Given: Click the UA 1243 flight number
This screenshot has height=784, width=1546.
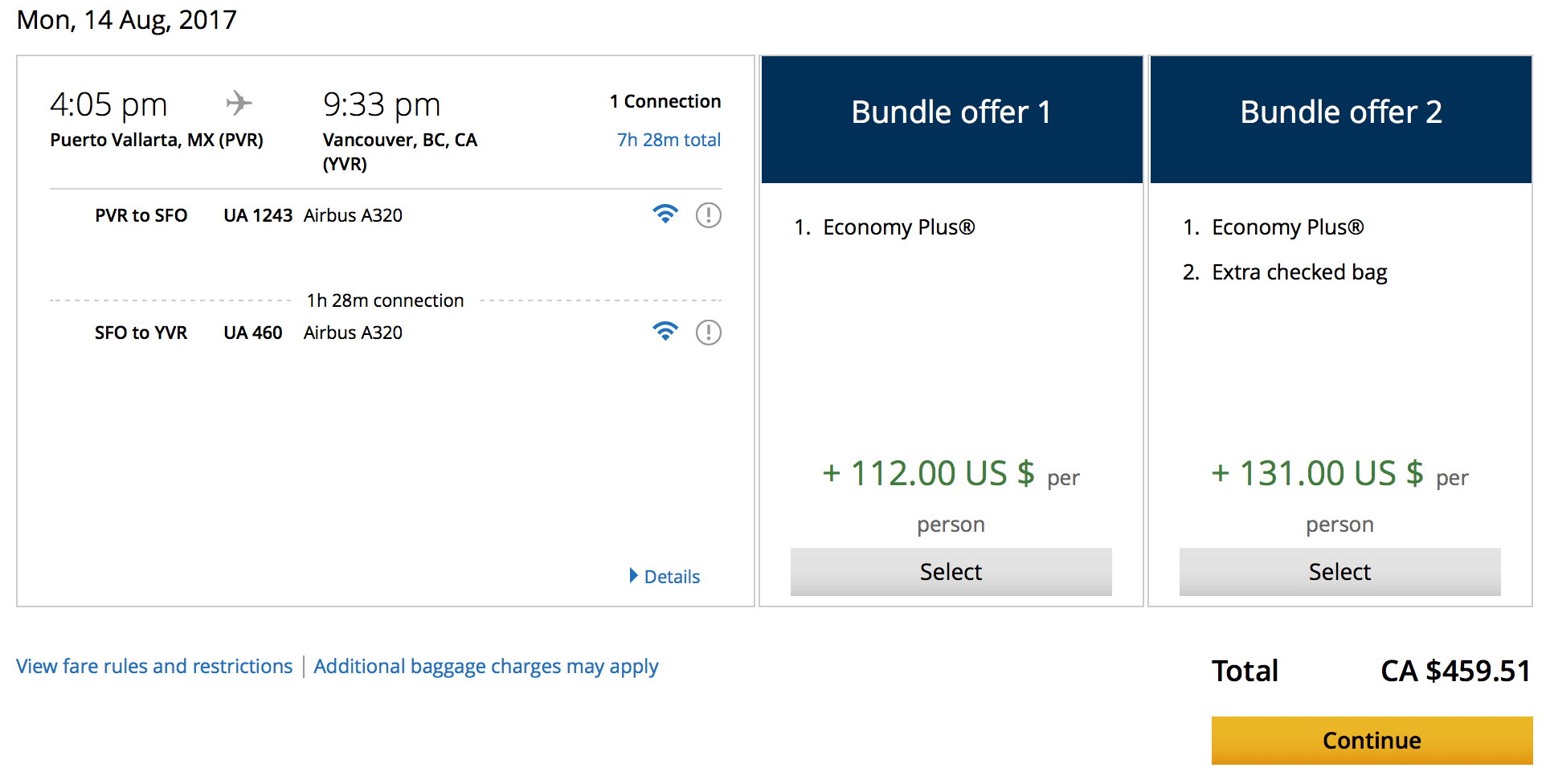Looking at the screenshot, I should click(x=257, y=215).
